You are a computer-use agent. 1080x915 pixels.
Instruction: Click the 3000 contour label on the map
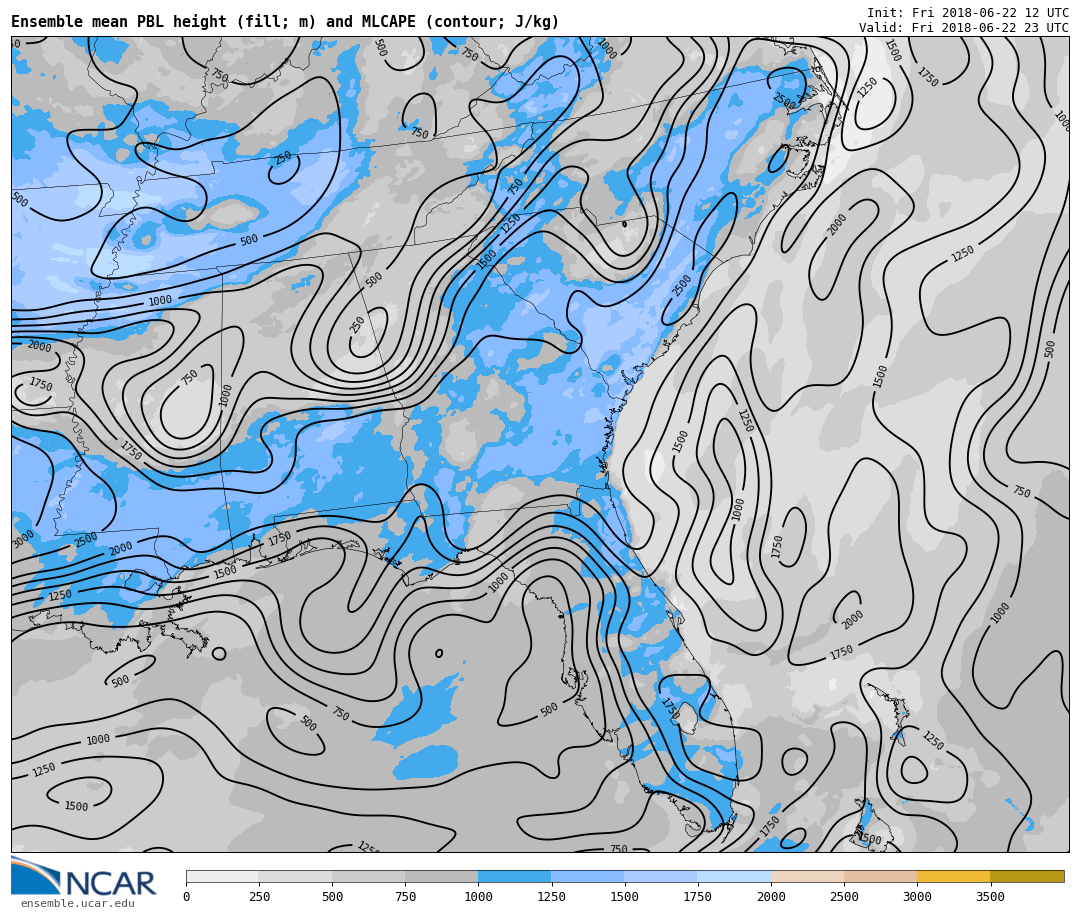pyautogui.click(x=23, y=539)
